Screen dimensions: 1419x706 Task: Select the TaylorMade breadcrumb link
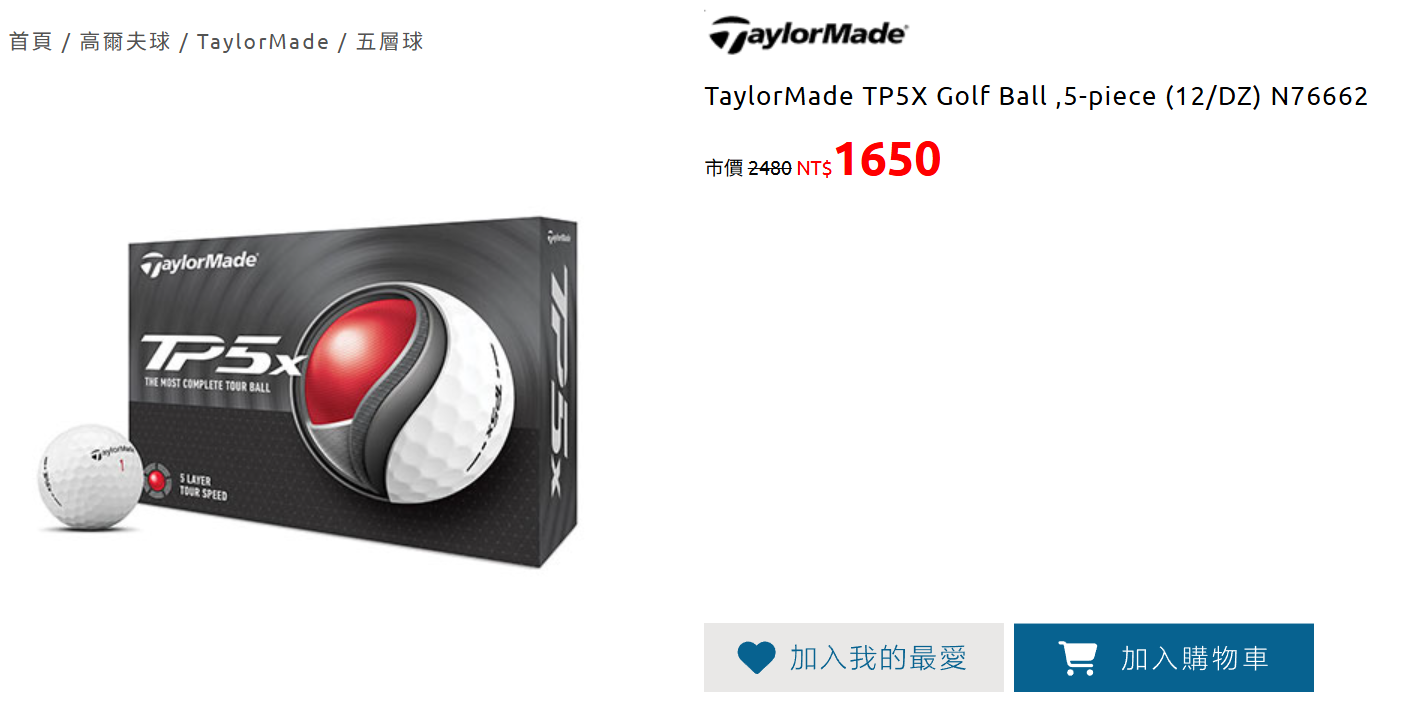coord(263,42)
